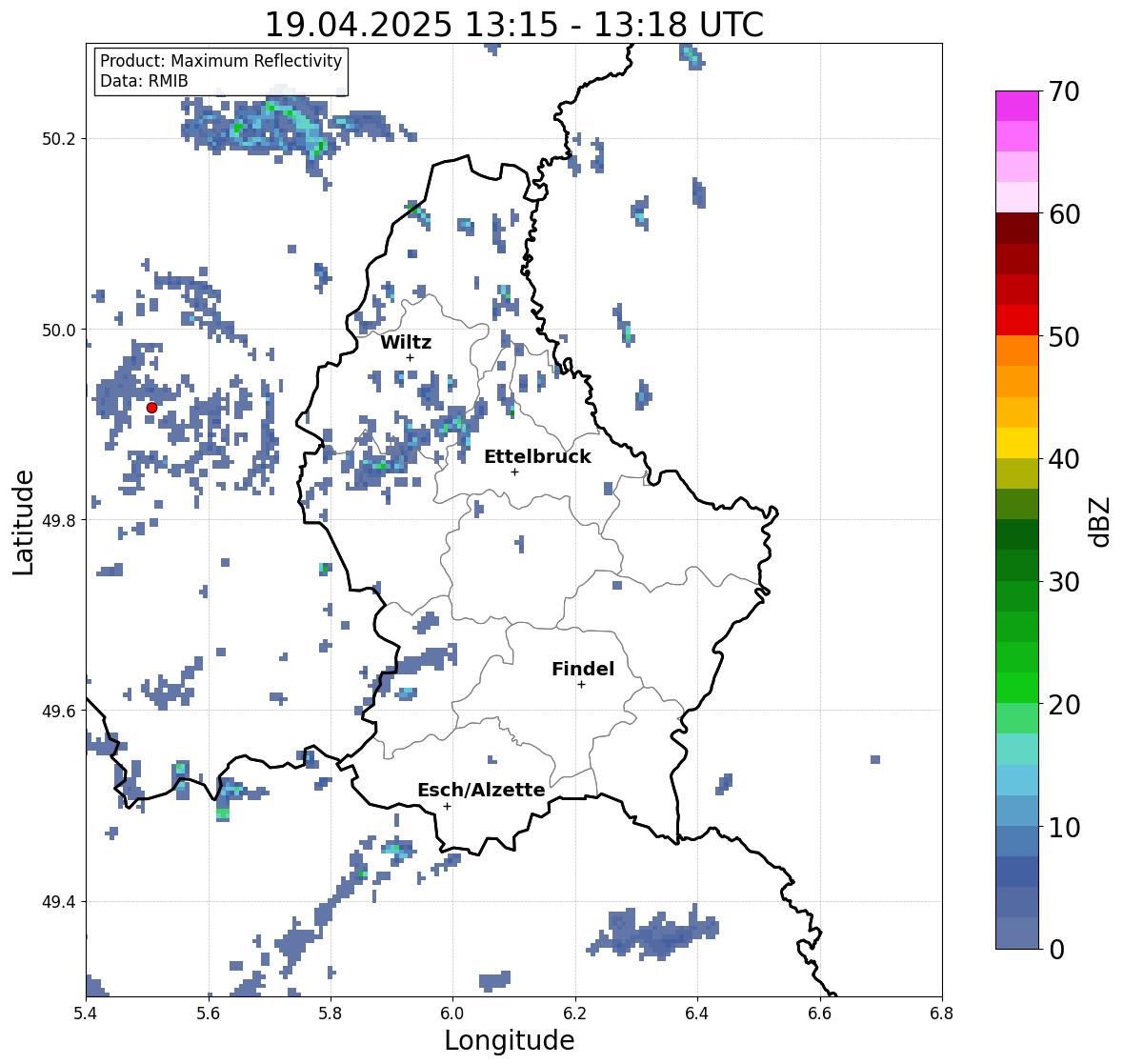Click the orange swatch just below 50 dBZ
This screenshot has height=1064, width=1123.
(1017, 351)
